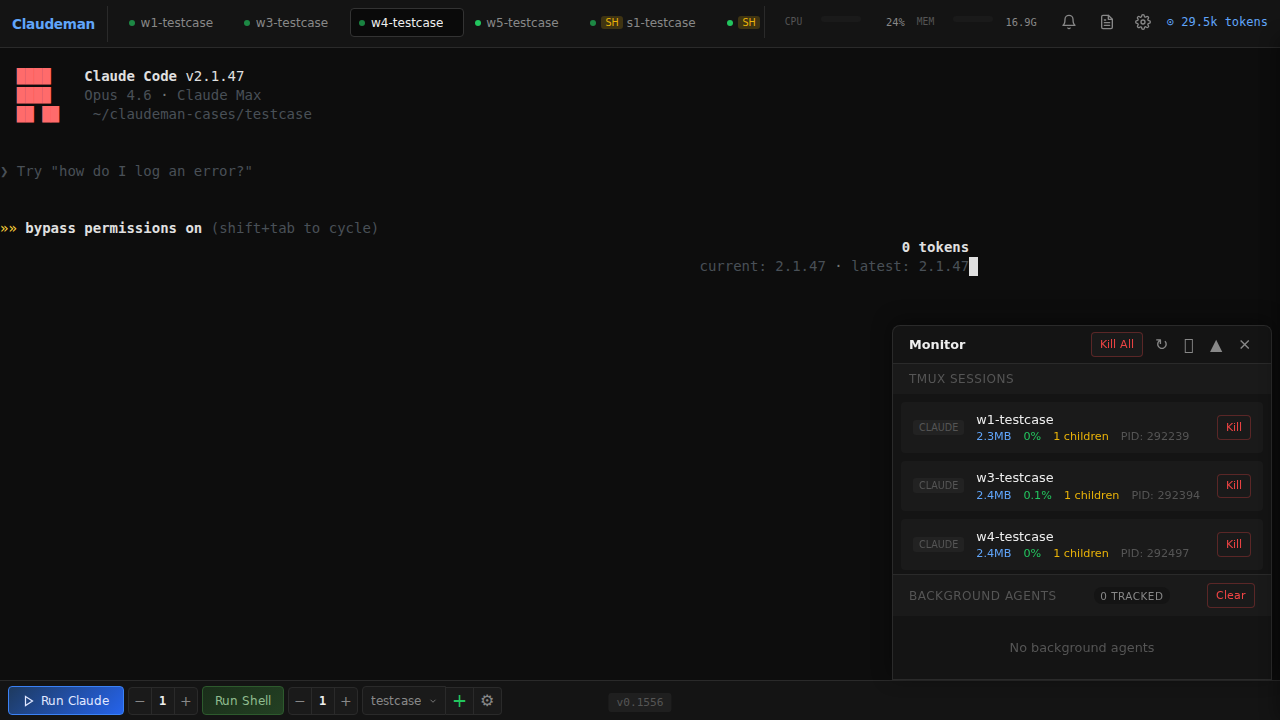Select the w4-testcase tab
The height and width of the screenshot is (720, 1280).
(407, 22)
